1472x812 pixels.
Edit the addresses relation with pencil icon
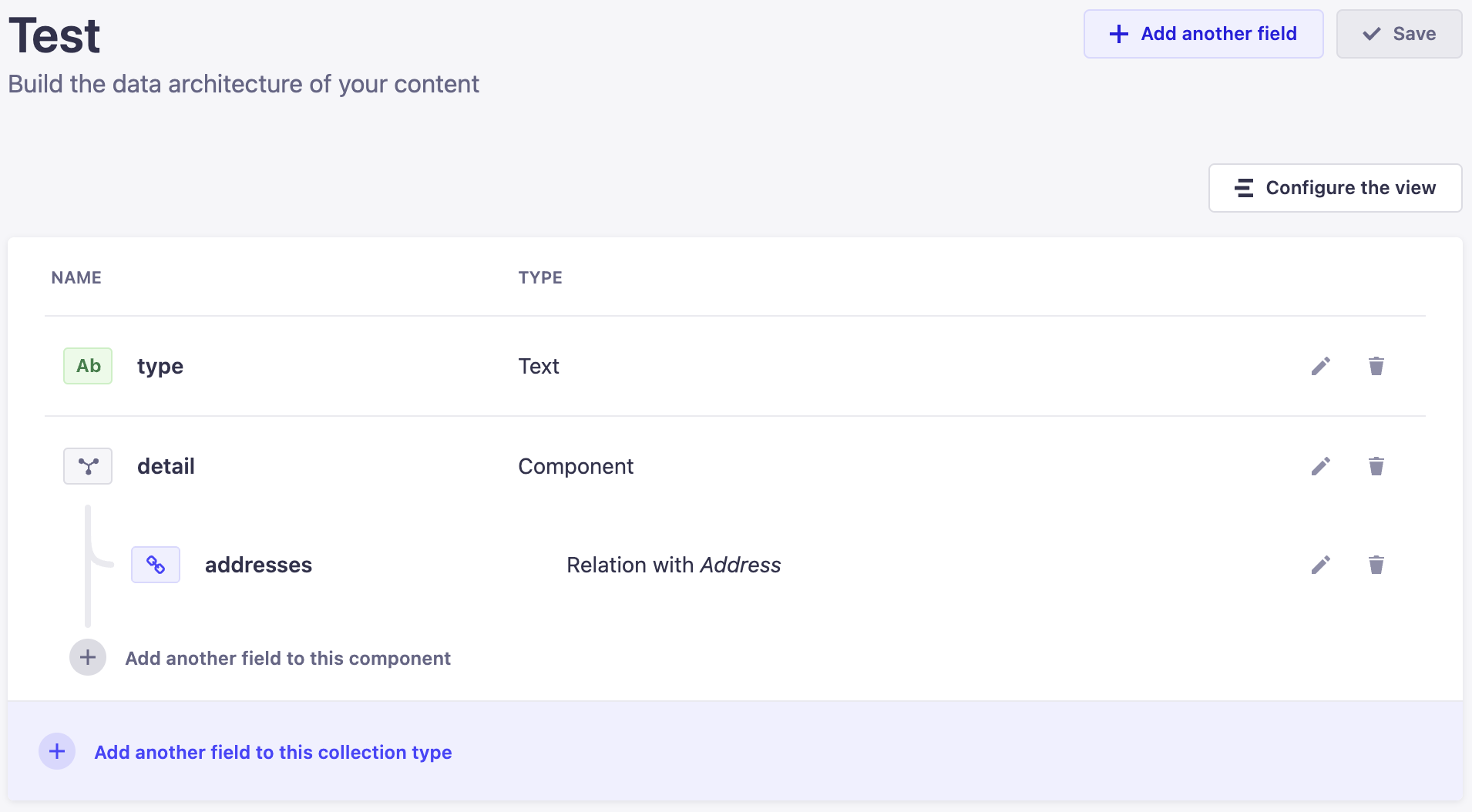coord(1321,565)
